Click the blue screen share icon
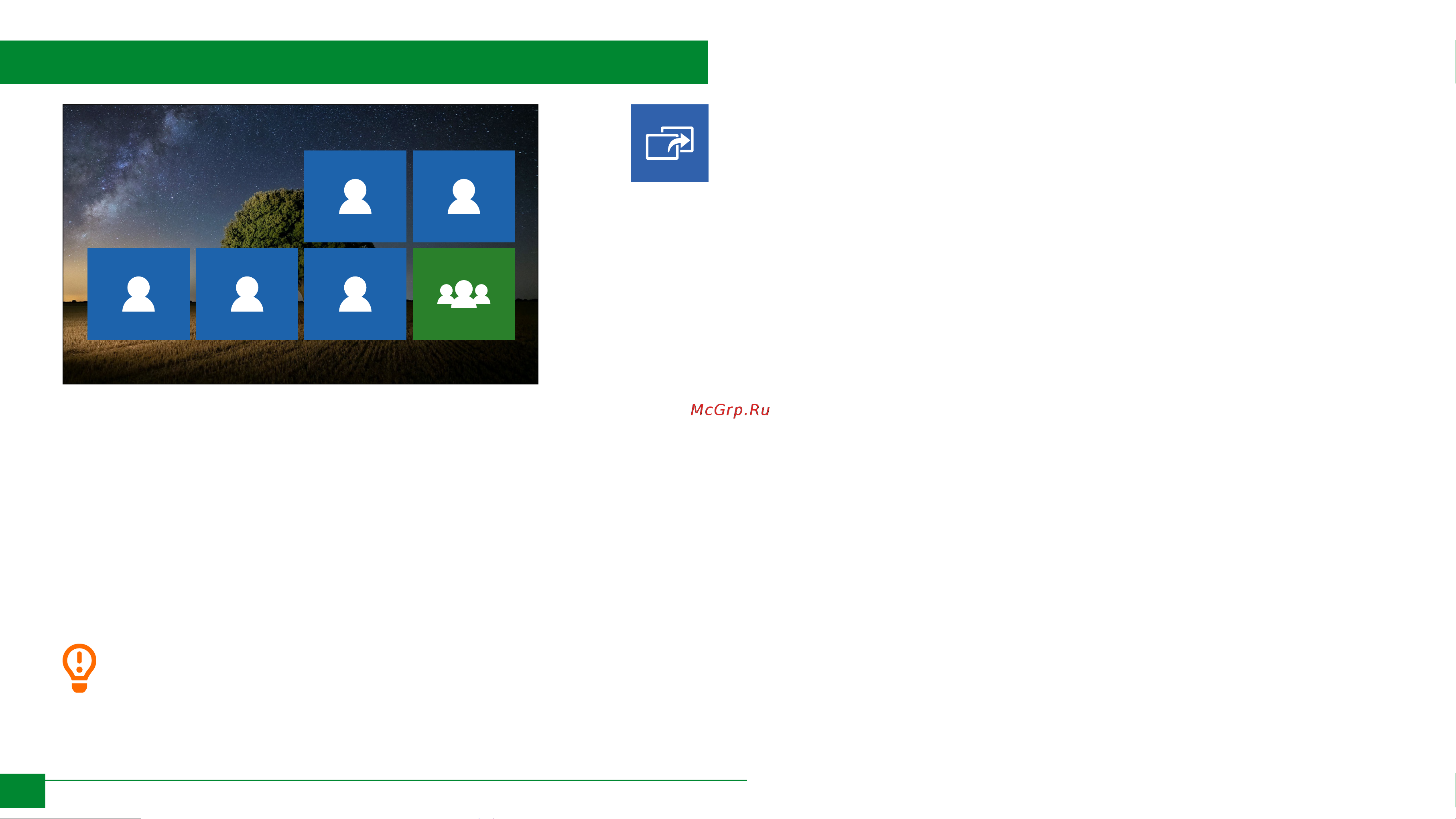This screenshot has width=1456, height=819. tap(669, 143)
